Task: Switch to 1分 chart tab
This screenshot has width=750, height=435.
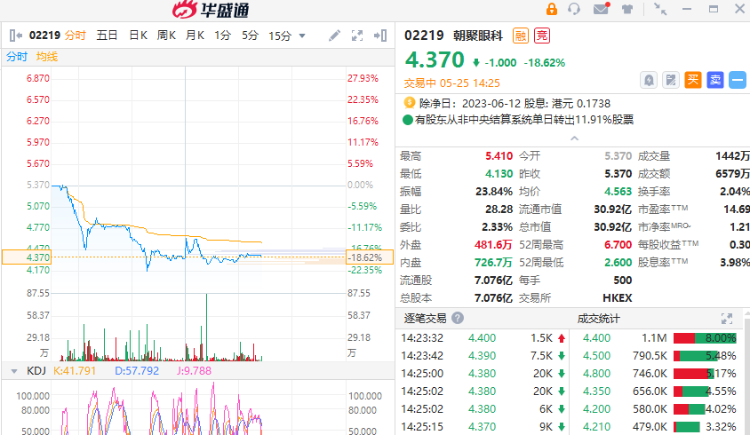Action: coord(222,35)
